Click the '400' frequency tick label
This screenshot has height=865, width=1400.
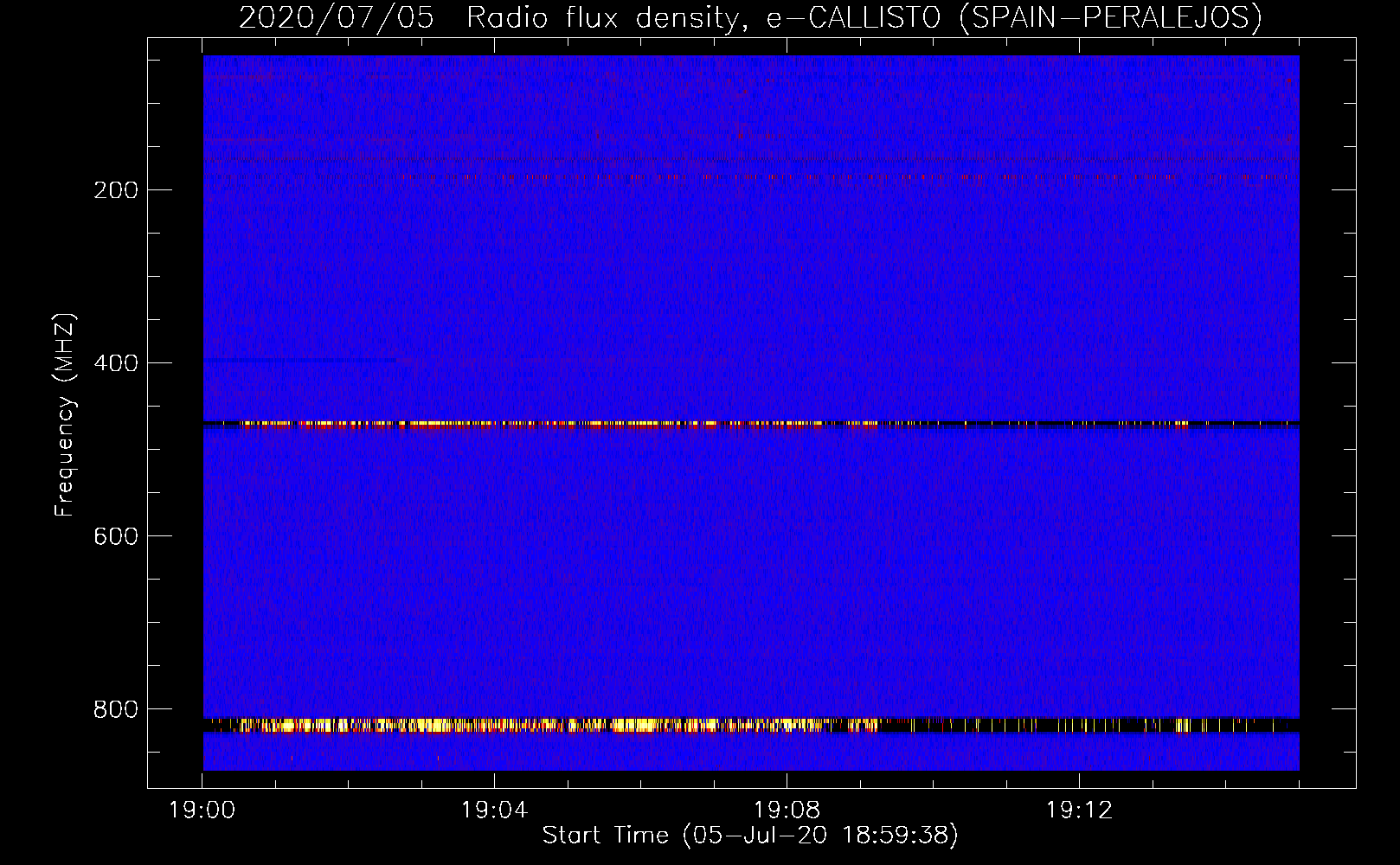tap(116, 363)
